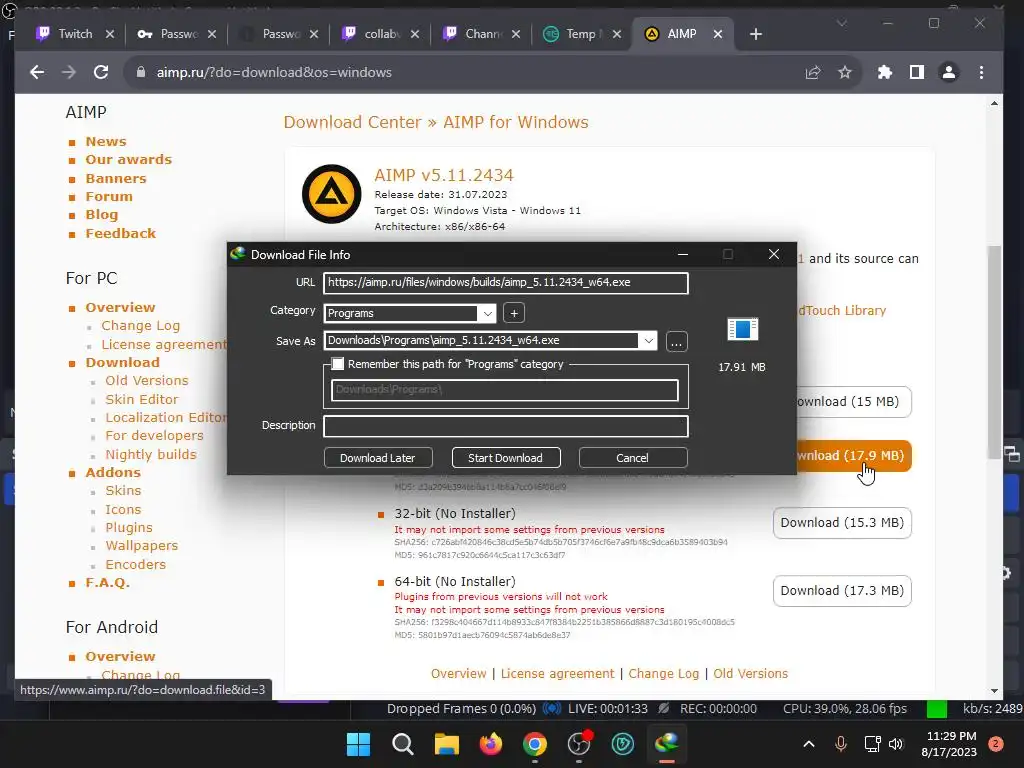This screenshot has width=1024, height=768.
Task: Expand the Category dropdown
Action: tap(488, 313)
